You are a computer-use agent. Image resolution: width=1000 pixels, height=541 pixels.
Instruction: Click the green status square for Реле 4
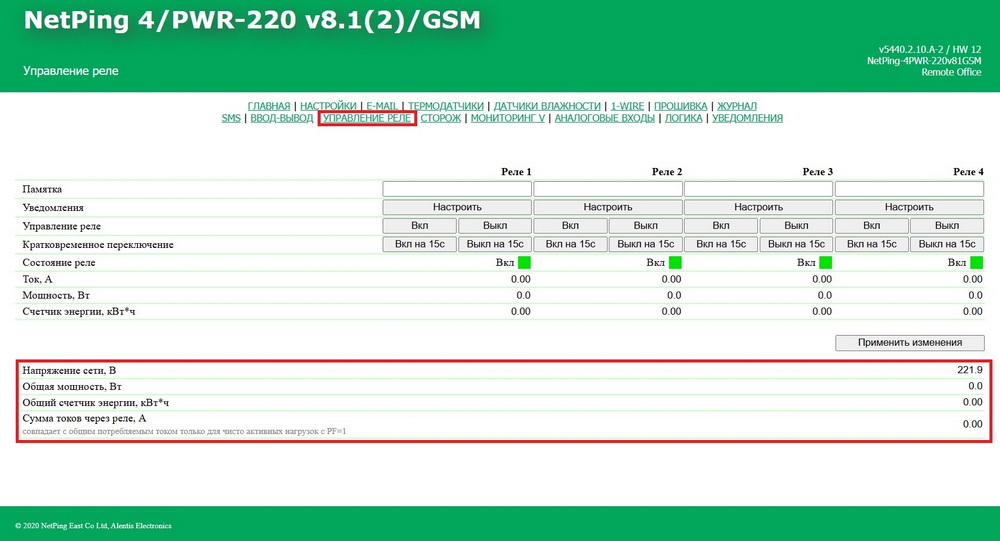(976, 262)
